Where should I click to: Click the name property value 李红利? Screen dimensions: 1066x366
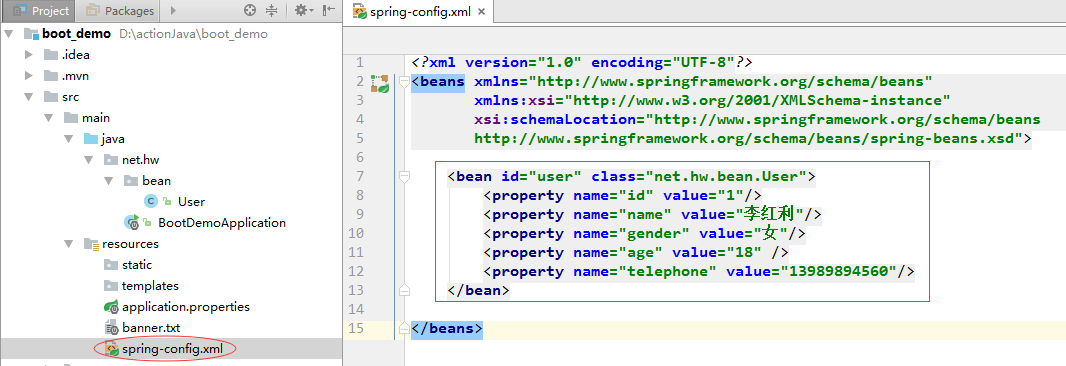tap(770, 214)
